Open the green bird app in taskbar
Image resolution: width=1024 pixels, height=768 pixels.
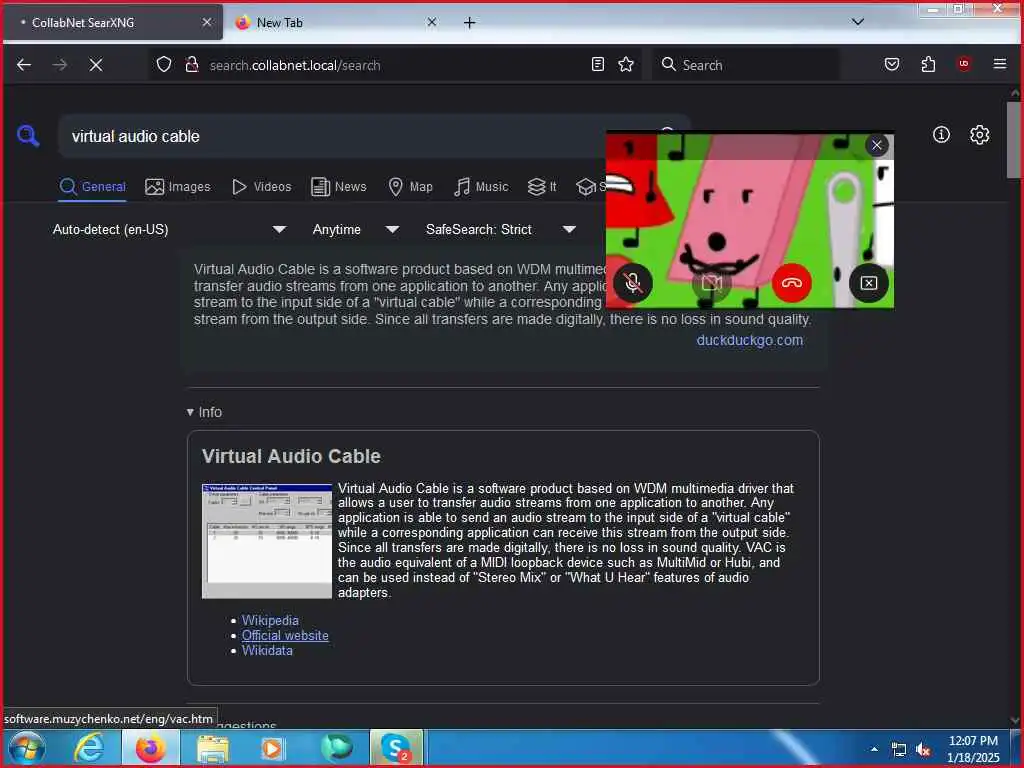(336, 748)
